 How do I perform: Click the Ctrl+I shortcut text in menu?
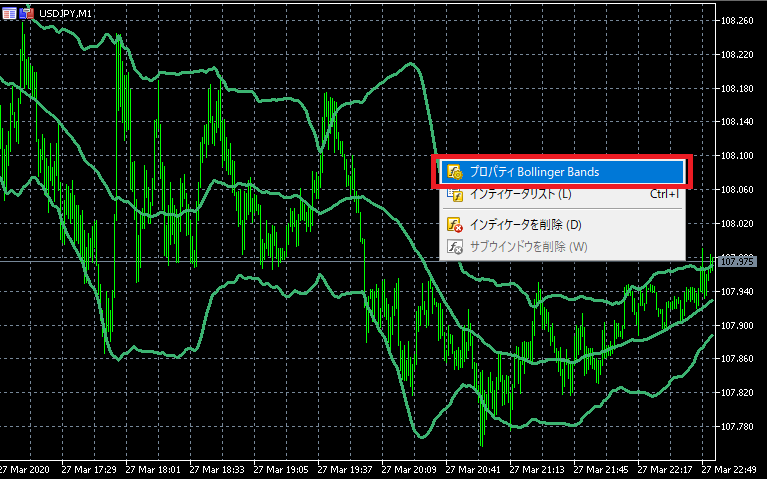point(664,194)
